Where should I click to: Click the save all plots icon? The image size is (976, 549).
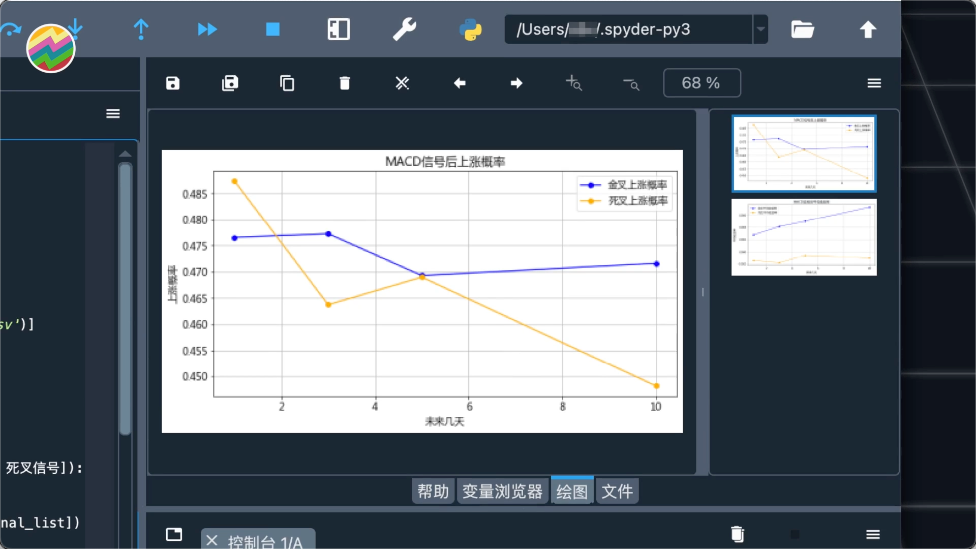pos(230,83)
